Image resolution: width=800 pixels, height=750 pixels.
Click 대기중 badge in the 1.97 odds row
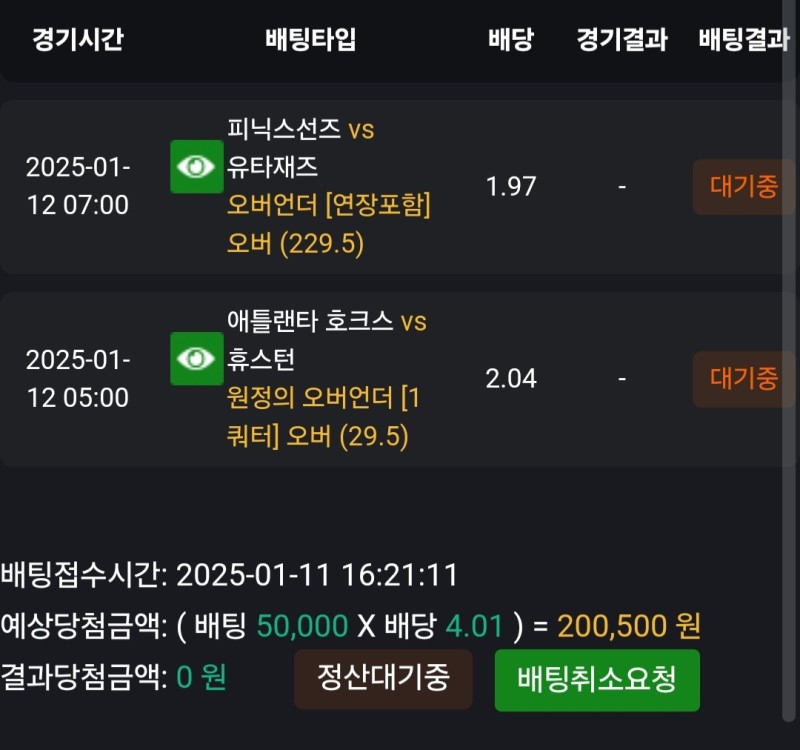tap(743, 187)
